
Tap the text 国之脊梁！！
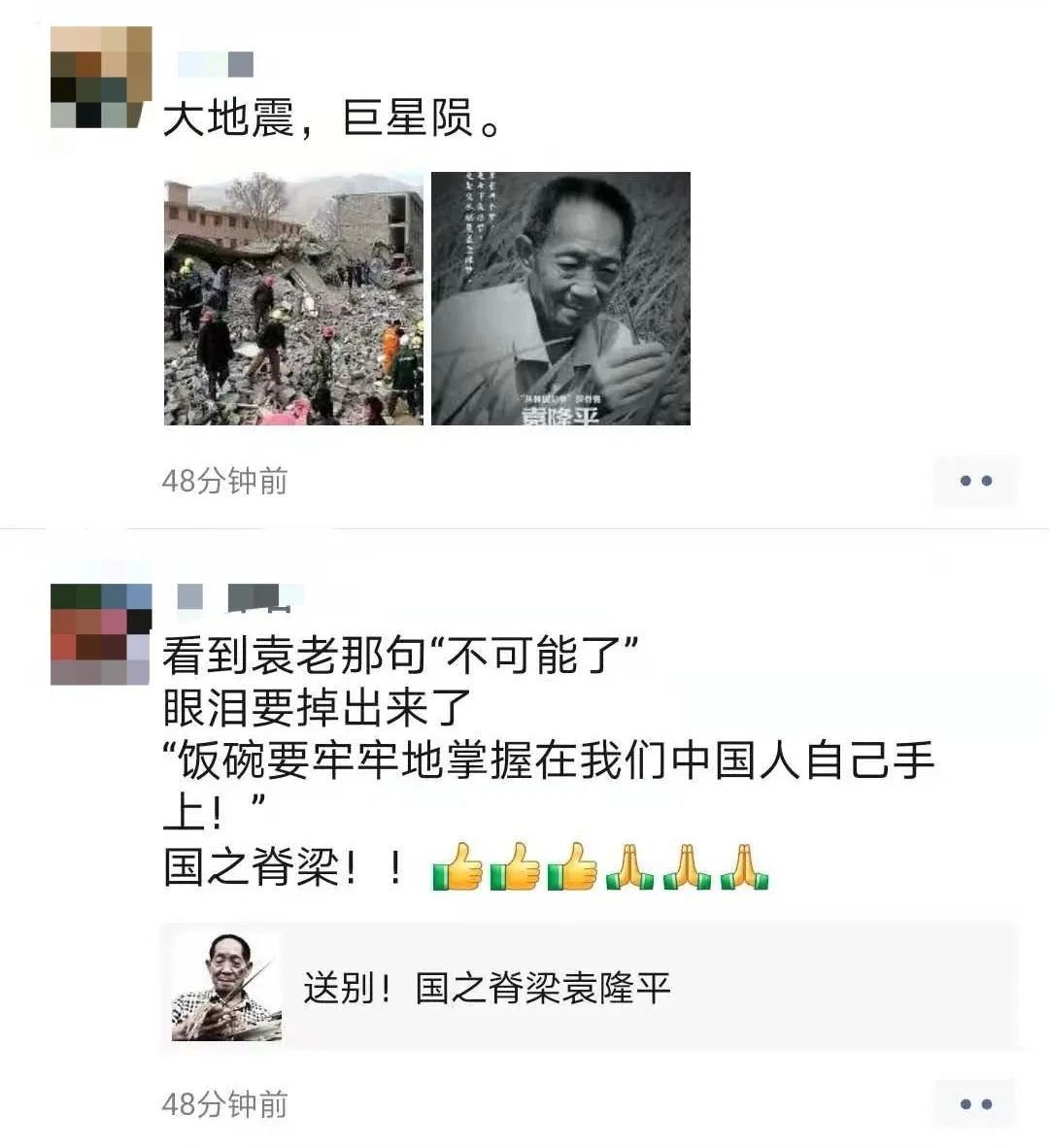(284, 867)
